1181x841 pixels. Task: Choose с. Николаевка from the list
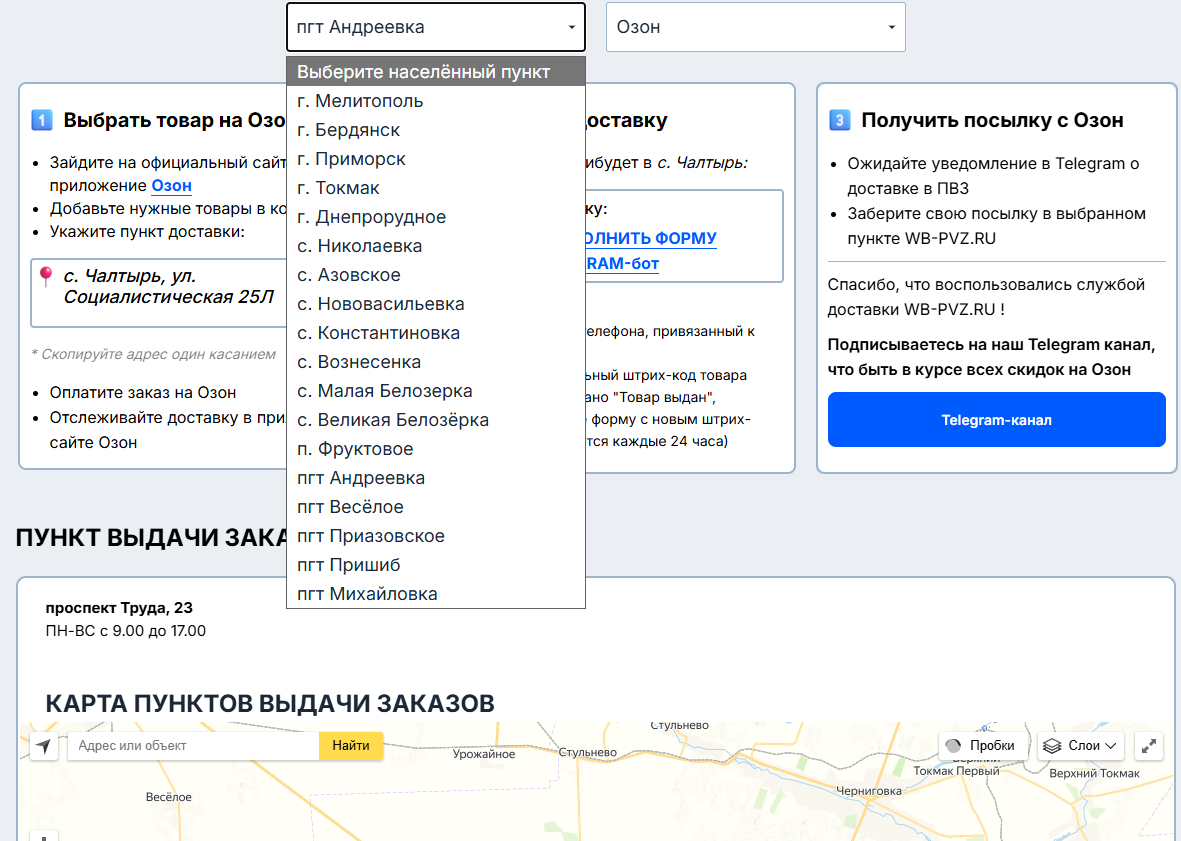pos(436,245)
